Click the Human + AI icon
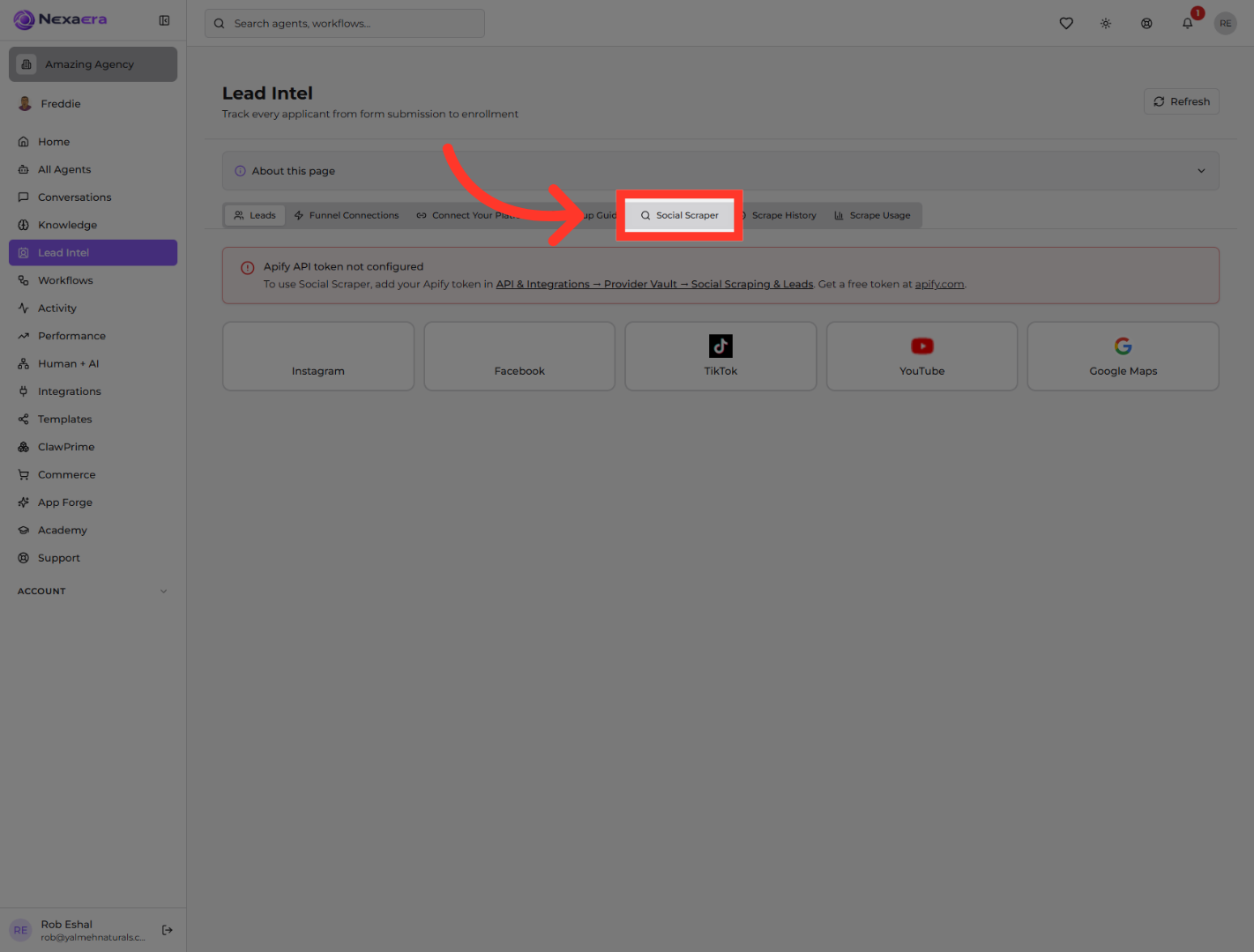 pos(24,364)
